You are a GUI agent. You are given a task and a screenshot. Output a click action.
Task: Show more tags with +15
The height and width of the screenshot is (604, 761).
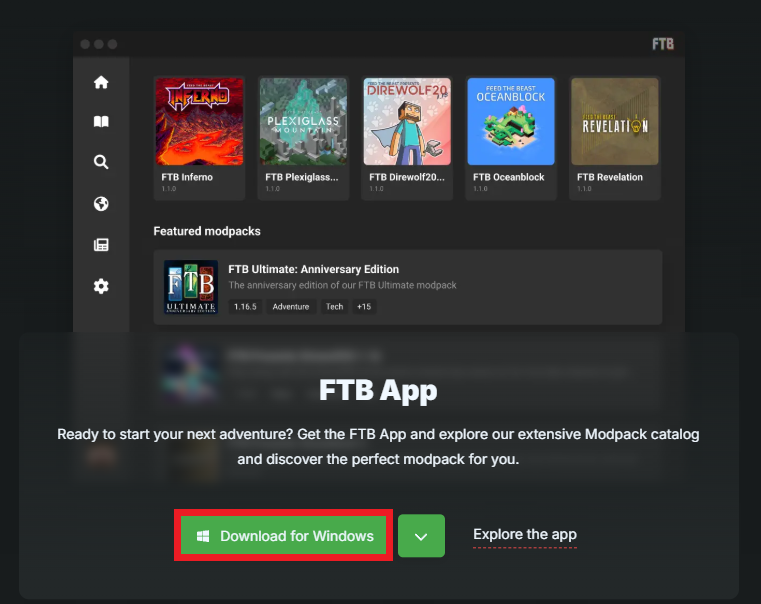[364, 307]
